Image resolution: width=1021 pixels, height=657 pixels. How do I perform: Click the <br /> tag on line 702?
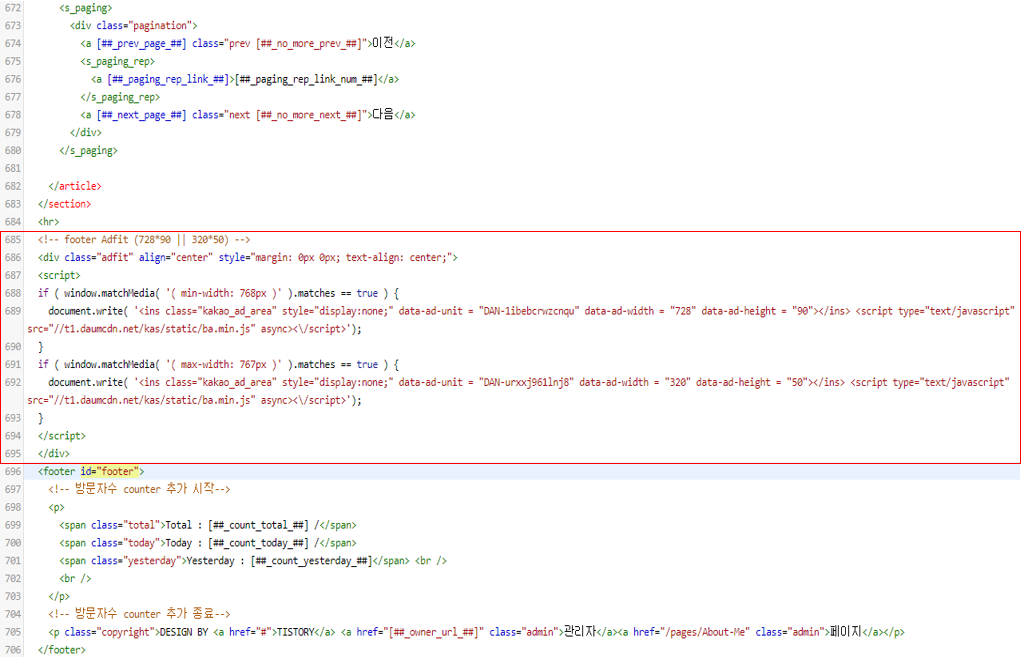75,578
